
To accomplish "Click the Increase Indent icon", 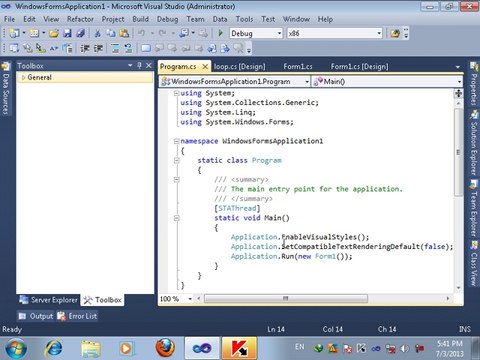I will [98, 48].
